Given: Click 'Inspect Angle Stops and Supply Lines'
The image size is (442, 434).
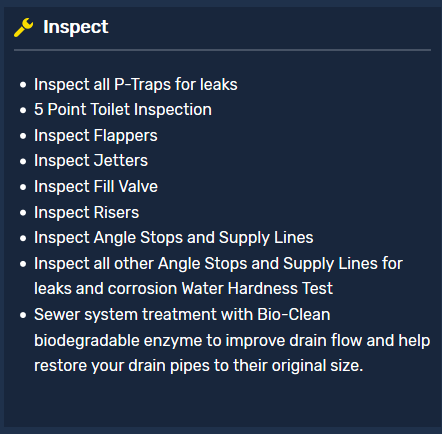Looking at the screenshot, I should [x=174, y=238].
